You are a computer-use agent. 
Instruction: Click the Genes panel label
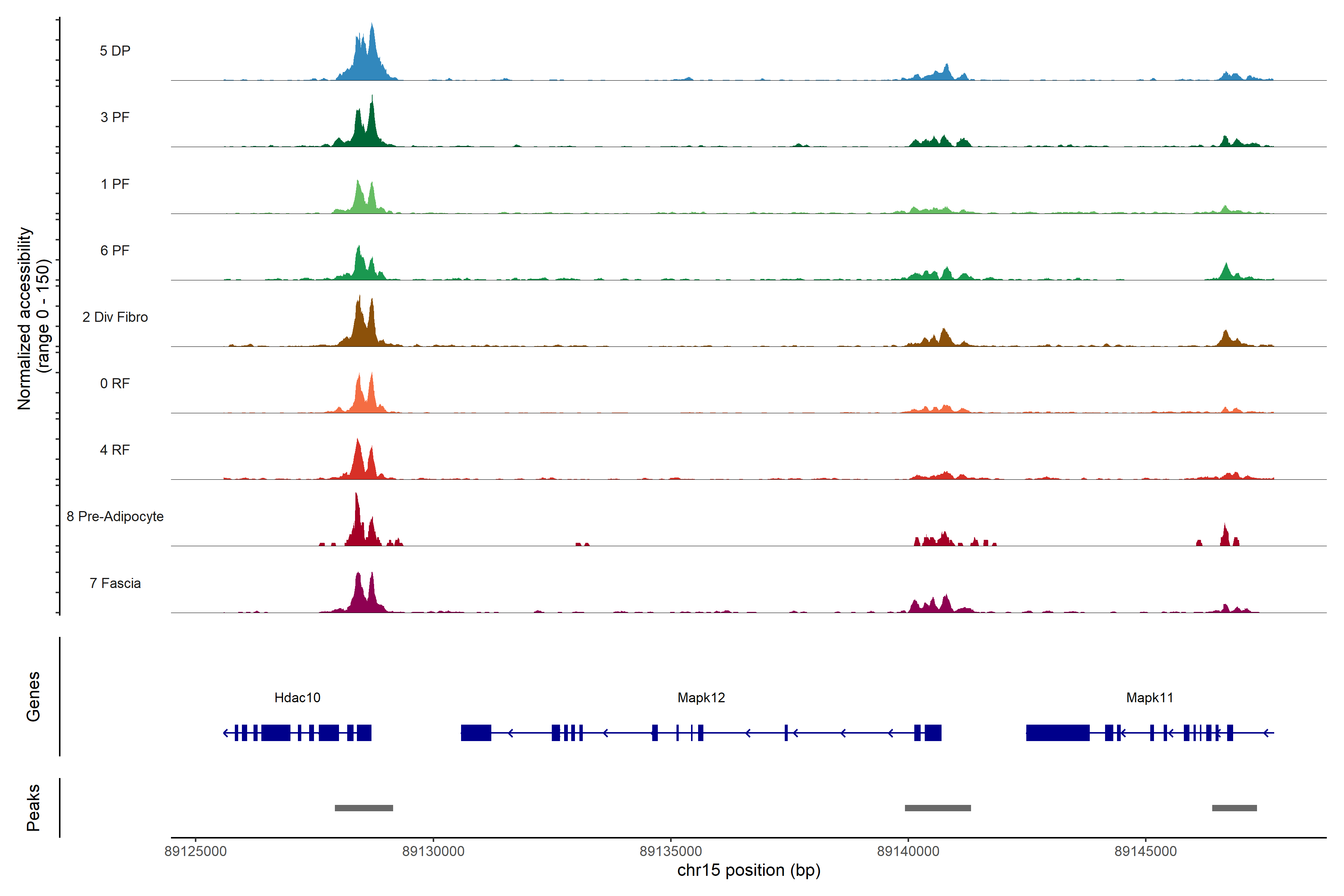[x=33, y=697]
